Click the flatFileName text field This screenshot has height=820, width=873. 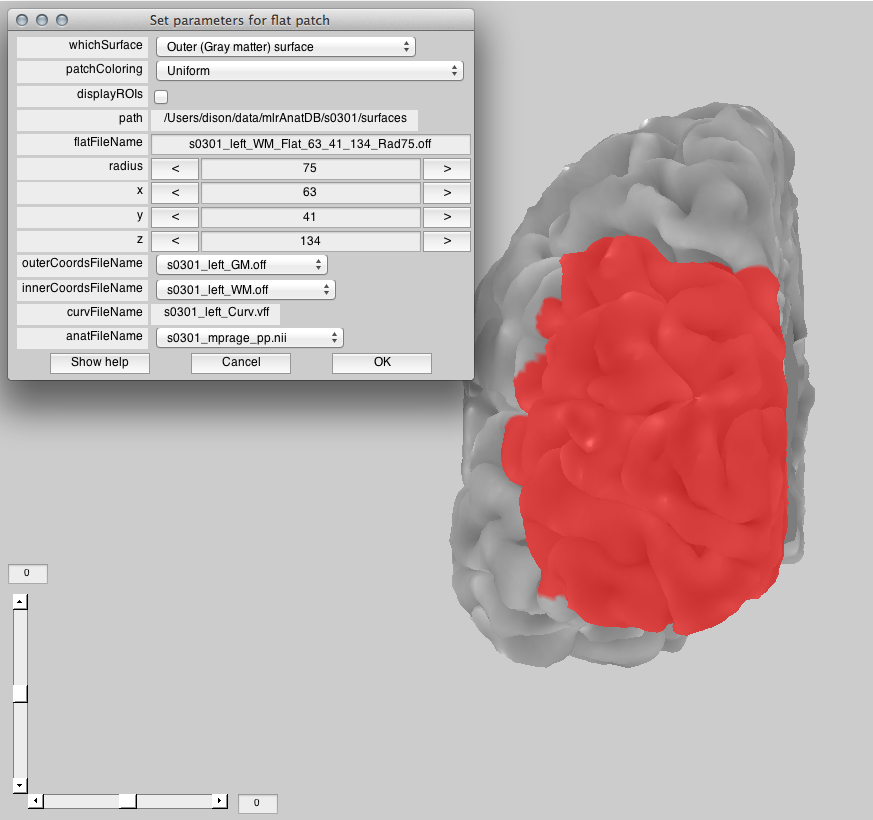point(310,144)
